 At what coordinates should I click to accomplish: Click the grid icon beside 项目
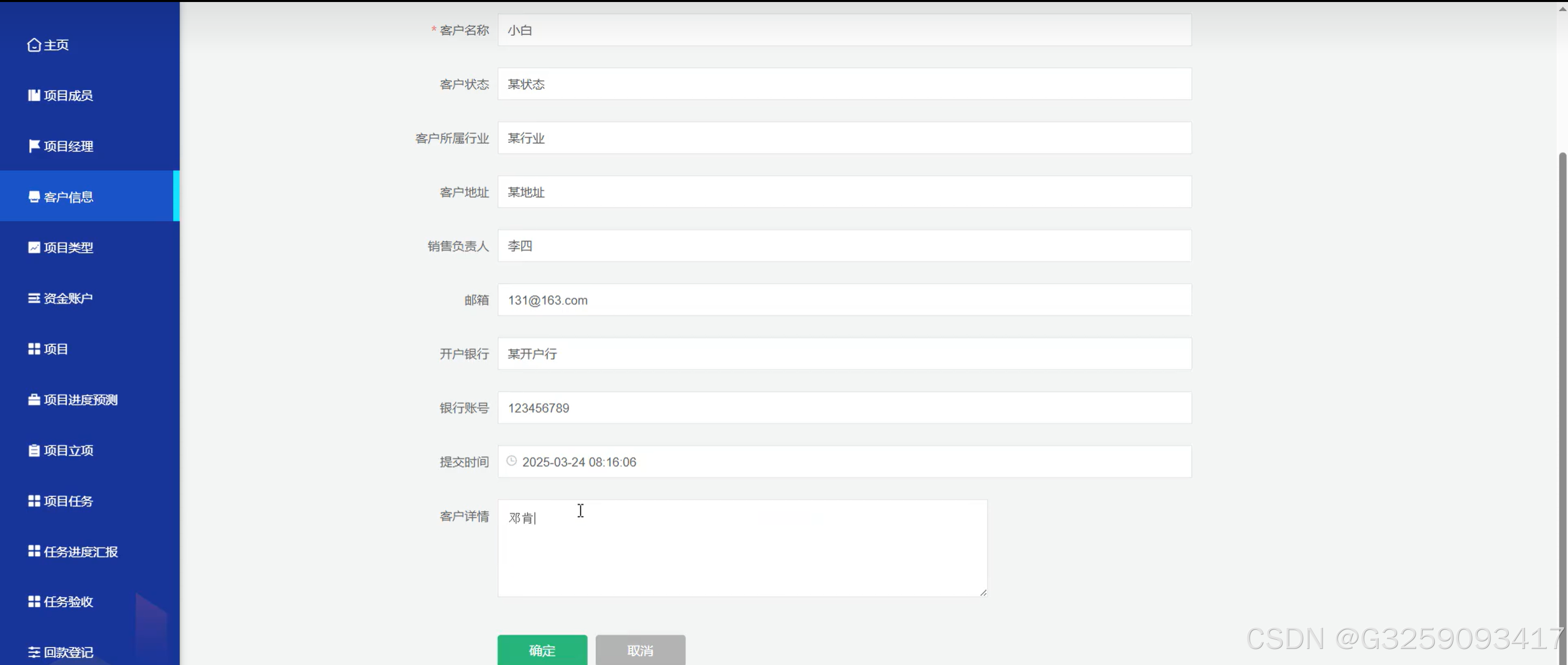click(34, 349)
